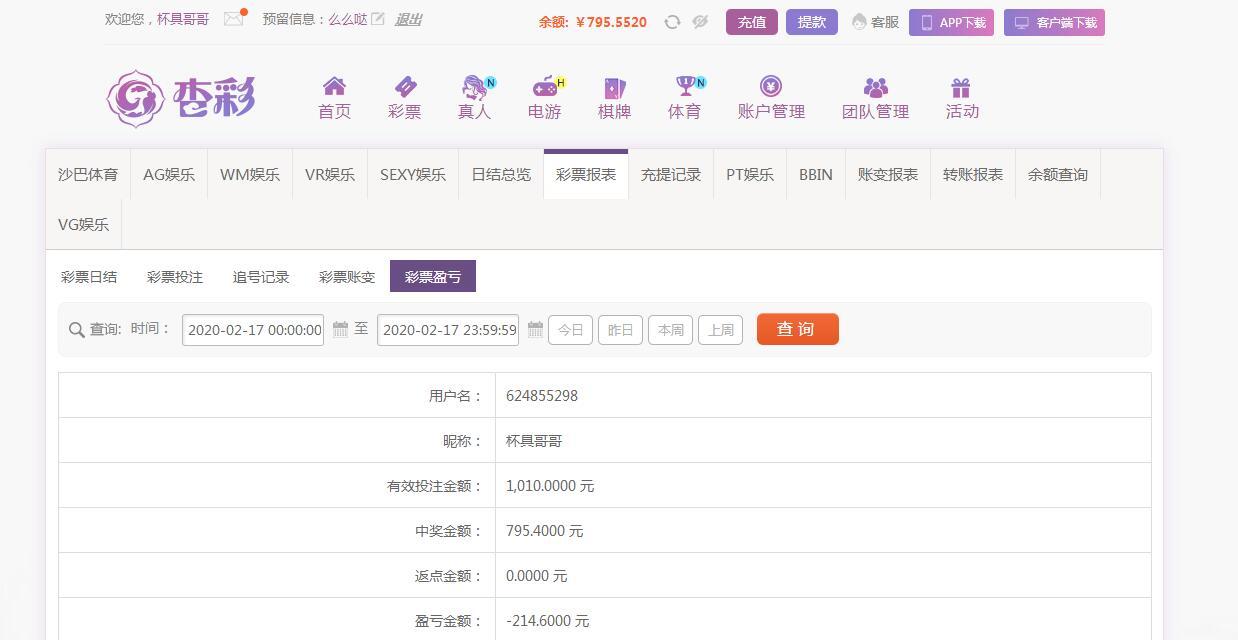
Task: Click 客户端下载 client download button
Action: coord(1054,22)
